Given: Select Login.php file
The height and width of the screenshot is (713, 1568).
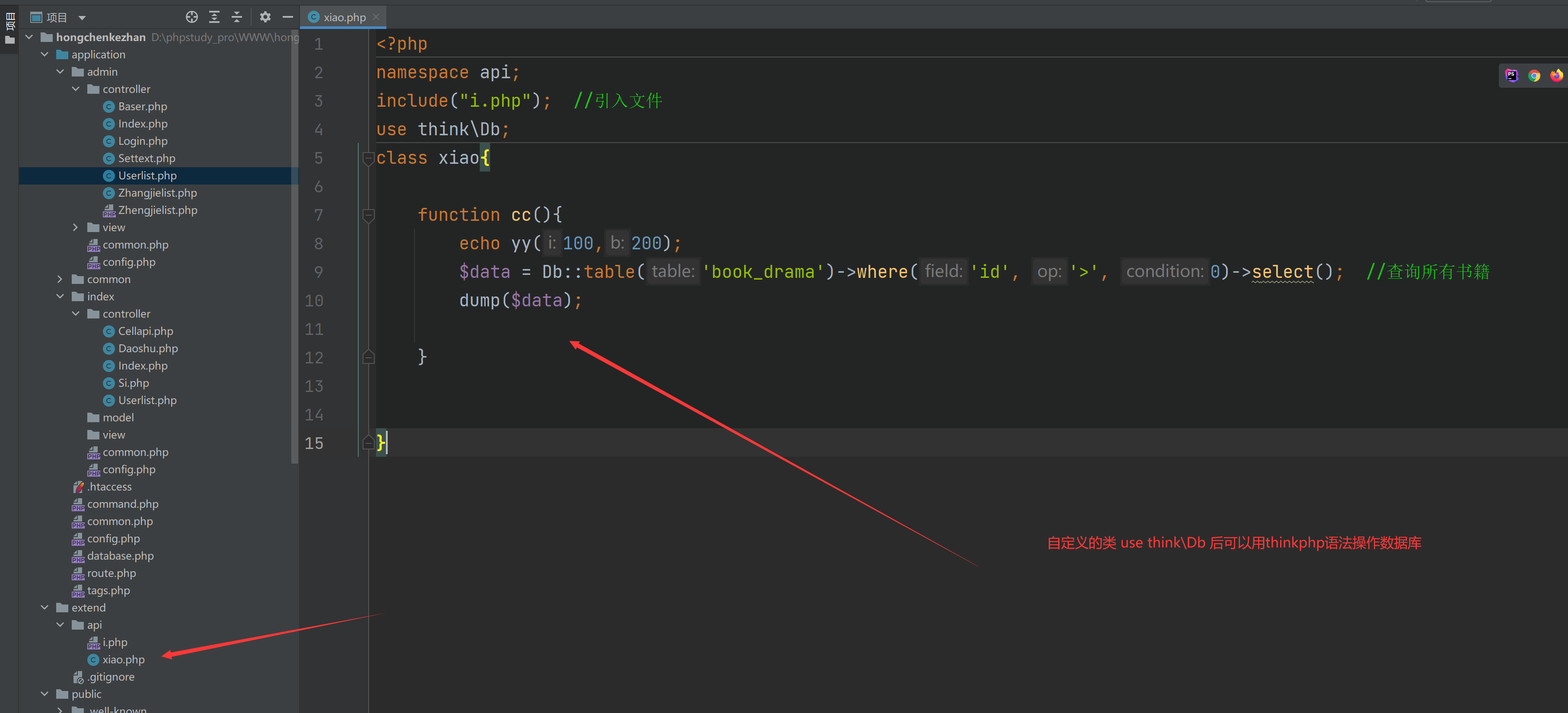Looking at the screenshot, I should pos(143,141).
